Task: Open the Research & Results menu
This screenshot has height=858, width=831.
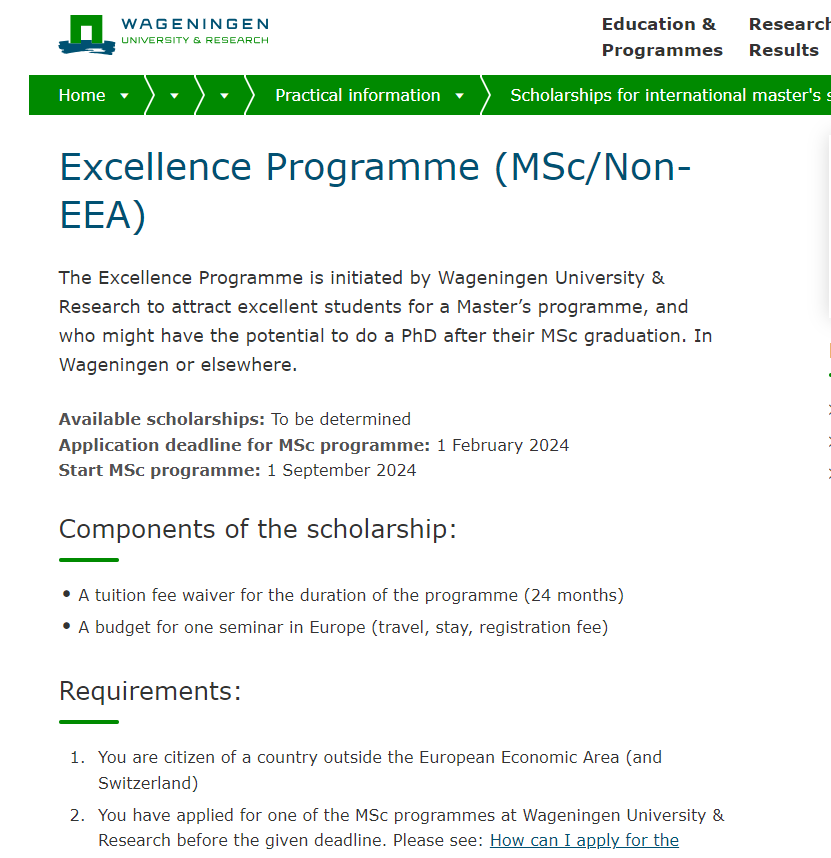Action: [x=789, y=37]
